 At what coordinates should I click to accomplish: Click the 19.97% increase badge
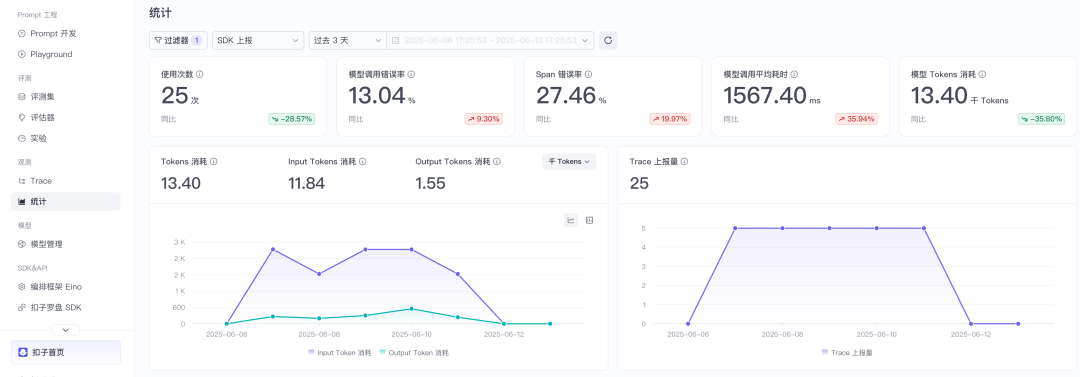pos(669,119)
